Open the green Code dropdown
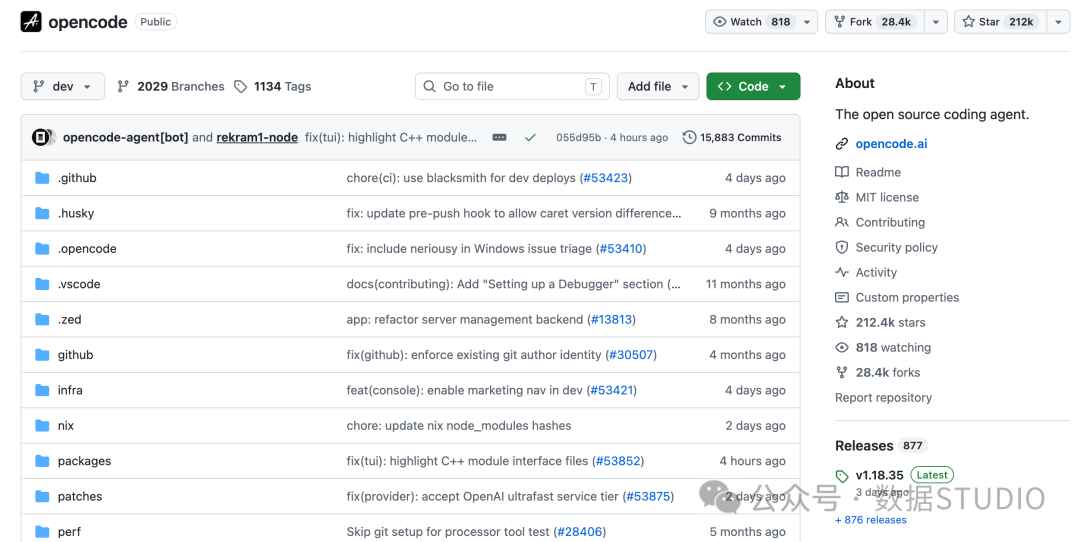The width and height of the screenshot is (1080, 542). click(753, 86)
